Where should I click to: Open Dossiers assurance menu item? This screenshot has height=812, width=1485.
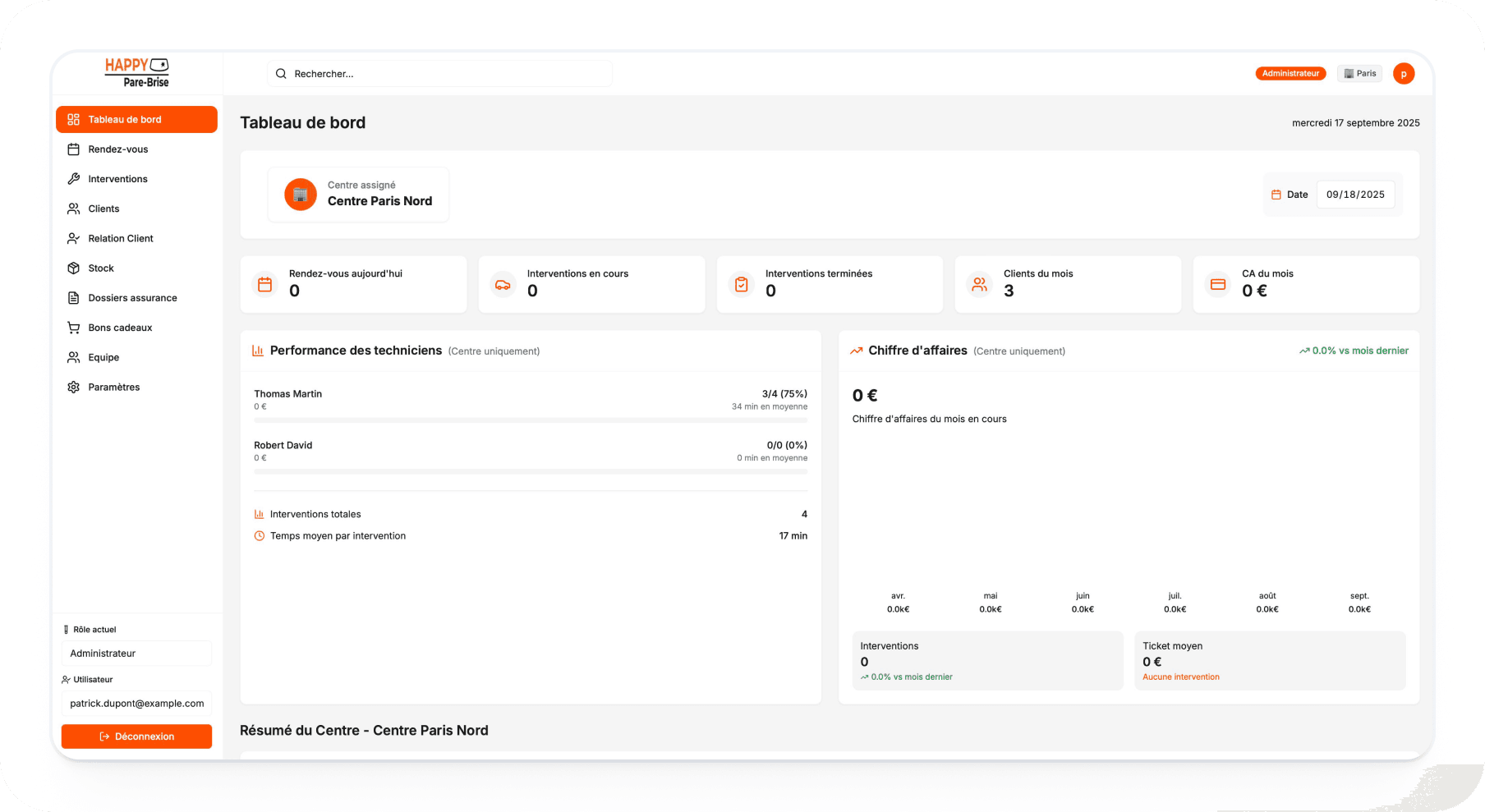[132, 298]
